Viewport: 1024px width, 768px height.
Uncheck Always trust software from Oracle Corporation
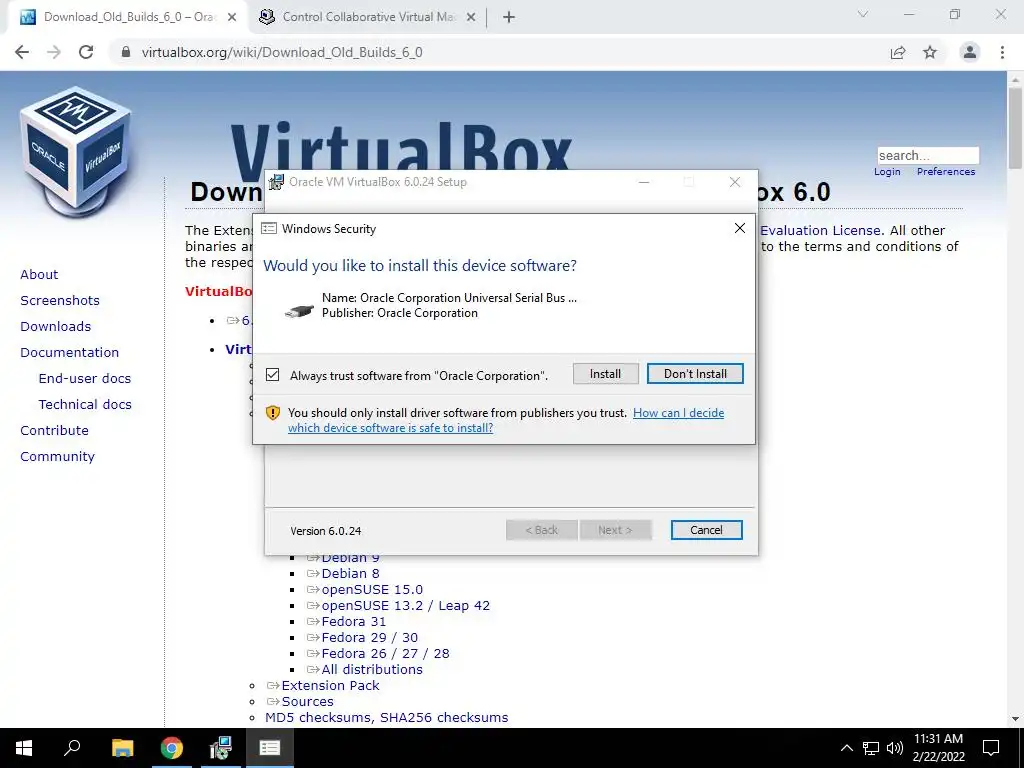(x=272, y=375)
